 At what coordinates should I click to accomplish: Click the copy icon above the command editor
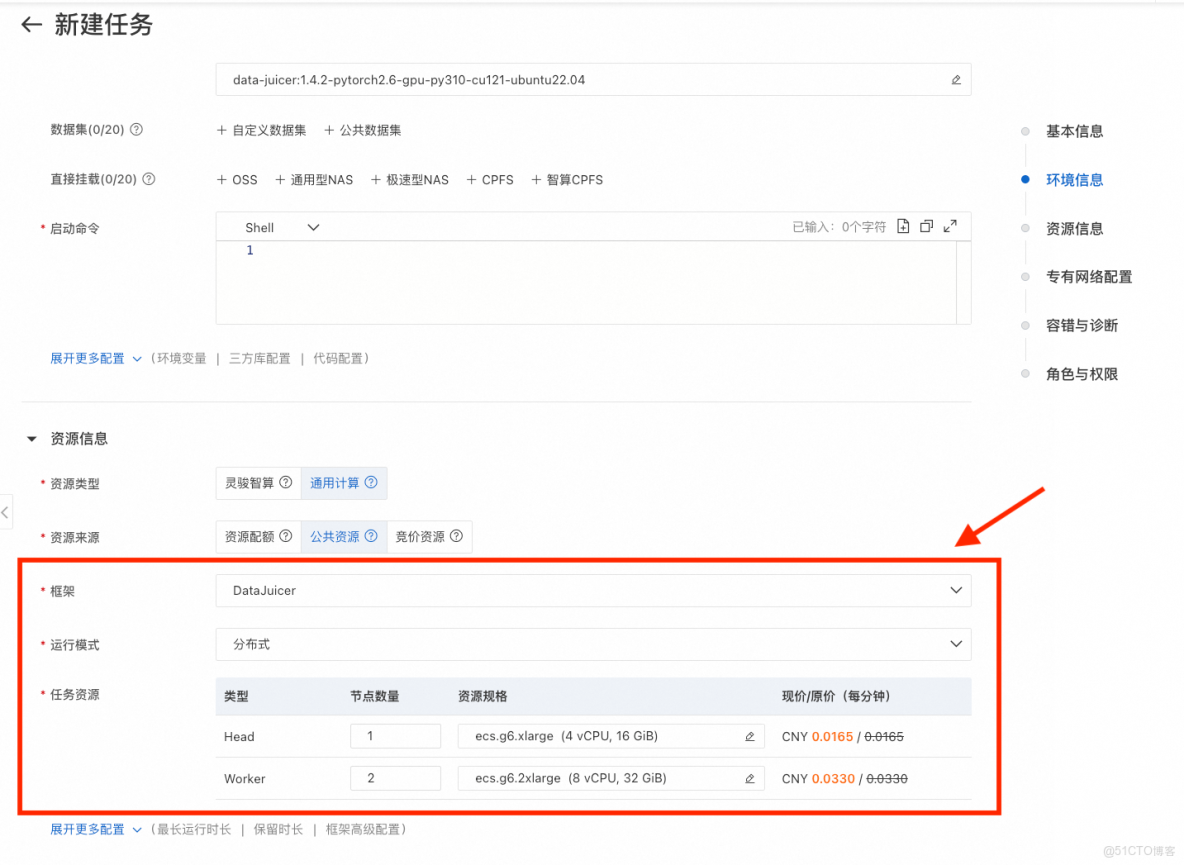point(927,226)
